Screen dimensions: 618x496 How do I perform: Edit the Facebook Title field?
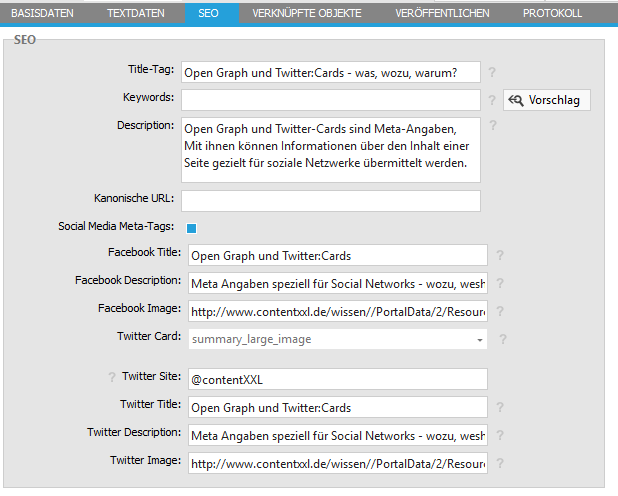point(338,255)
